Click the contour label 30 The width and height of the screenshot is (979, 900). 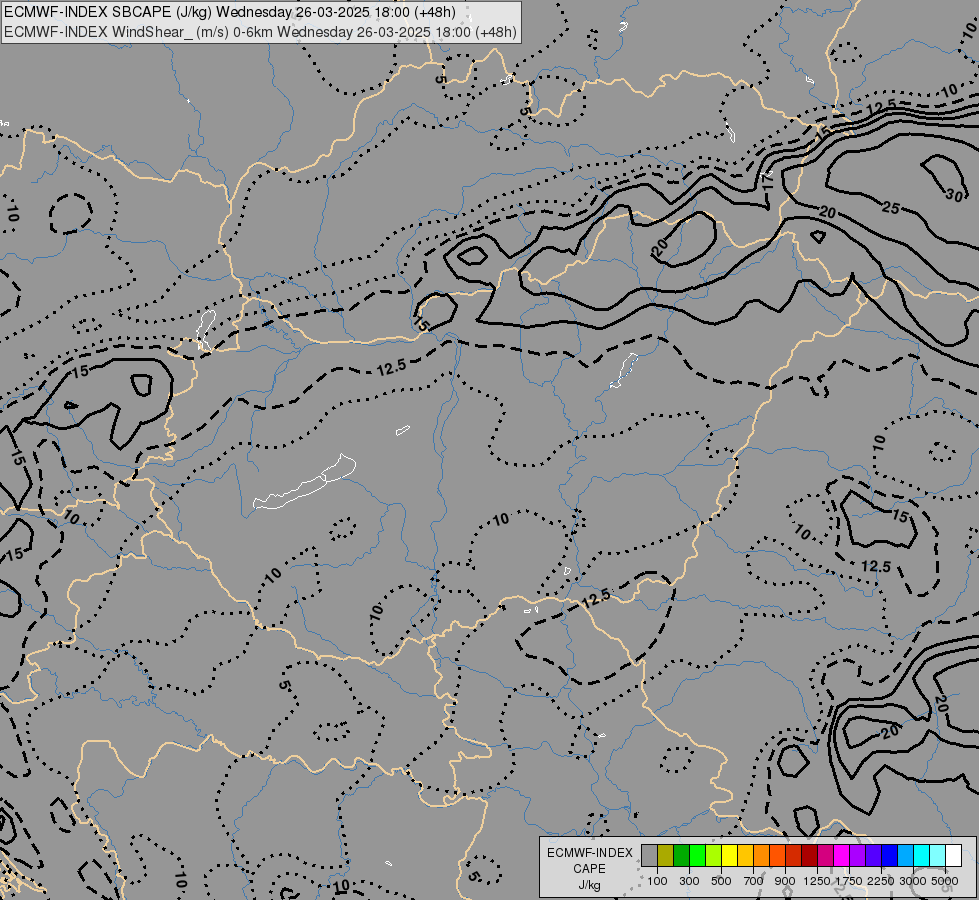point(954,195)
